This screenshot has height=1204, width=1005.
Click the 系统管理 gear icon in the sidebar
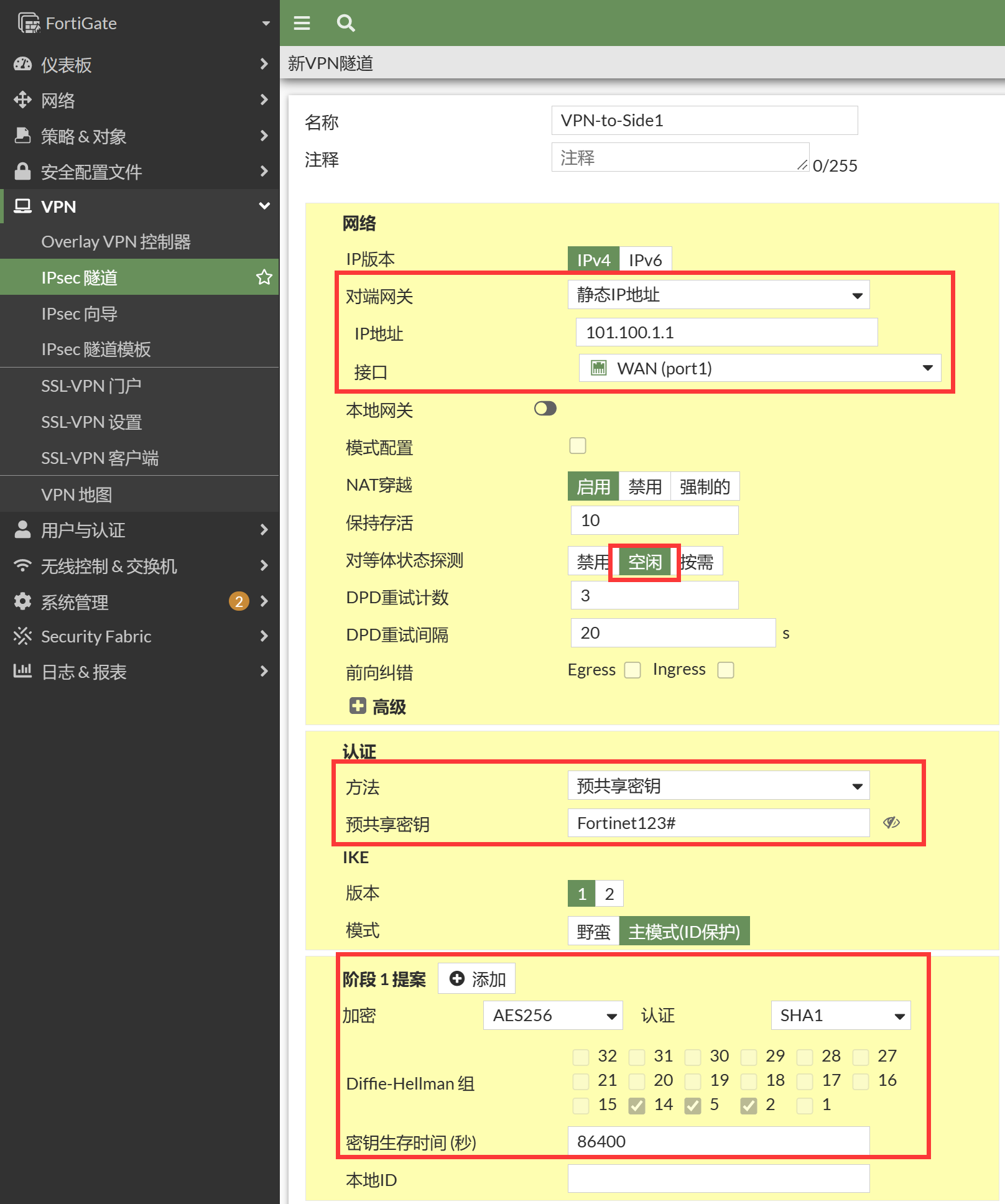coord(22,601)
